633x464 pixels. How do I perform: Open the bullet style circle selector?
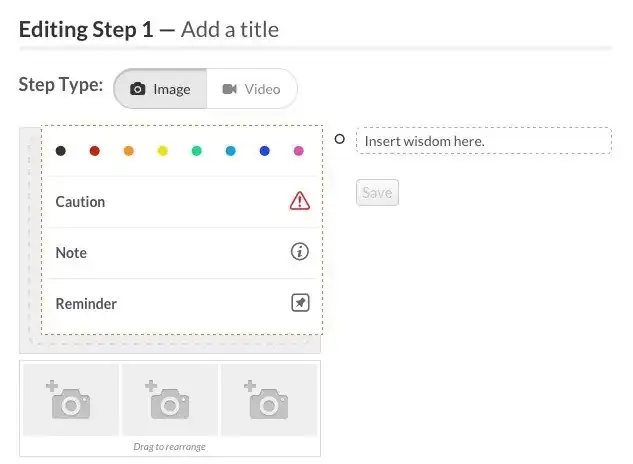click(x=340, y=140)
